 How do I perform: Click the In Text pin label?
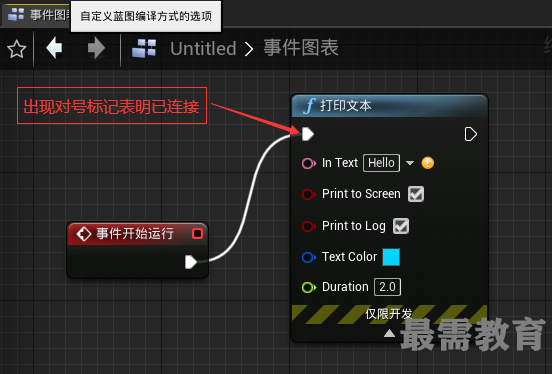[340, 163]
